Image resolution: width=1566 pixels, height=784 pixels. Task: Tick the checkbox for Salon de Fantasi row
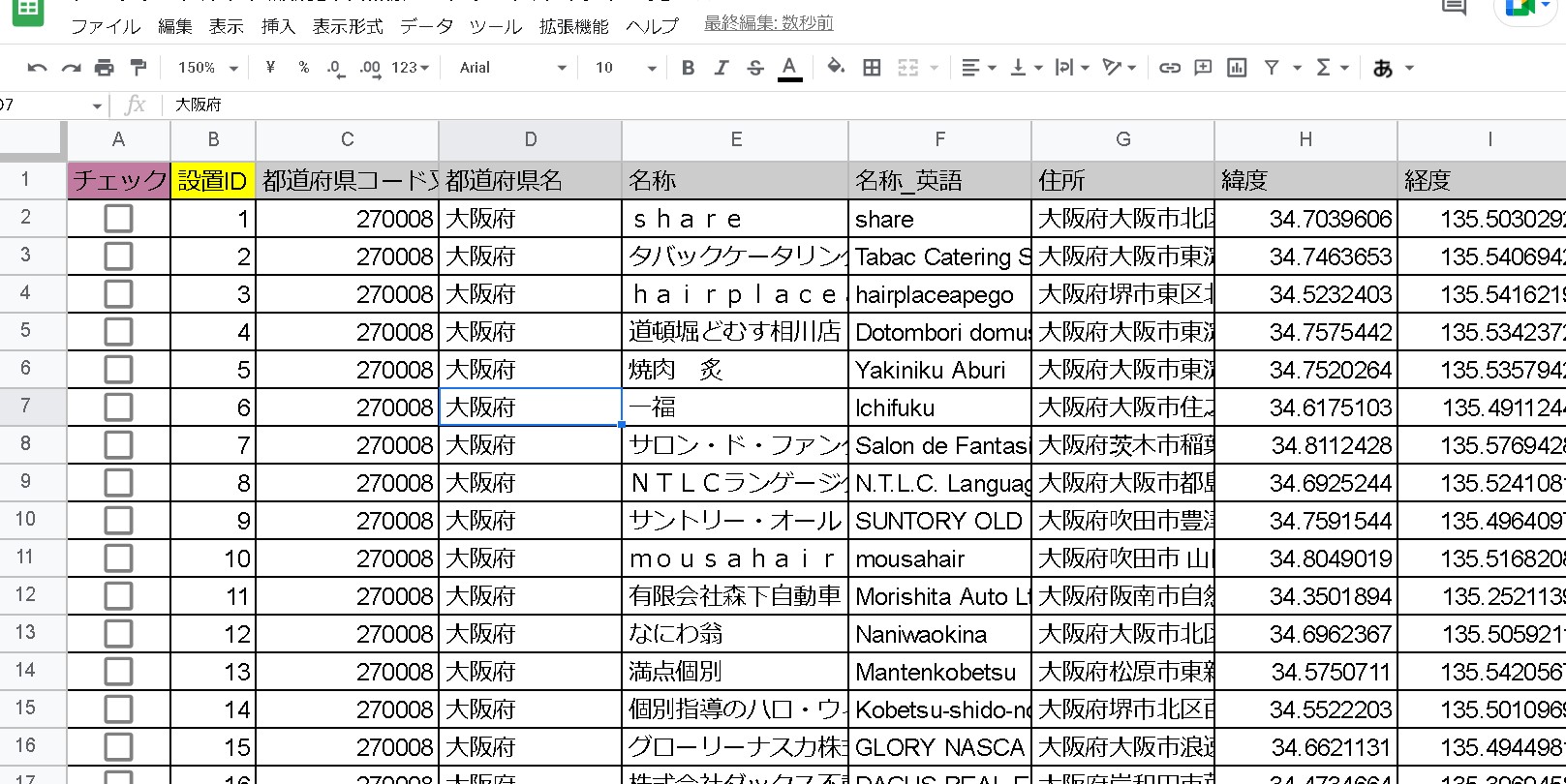point(118,445)
